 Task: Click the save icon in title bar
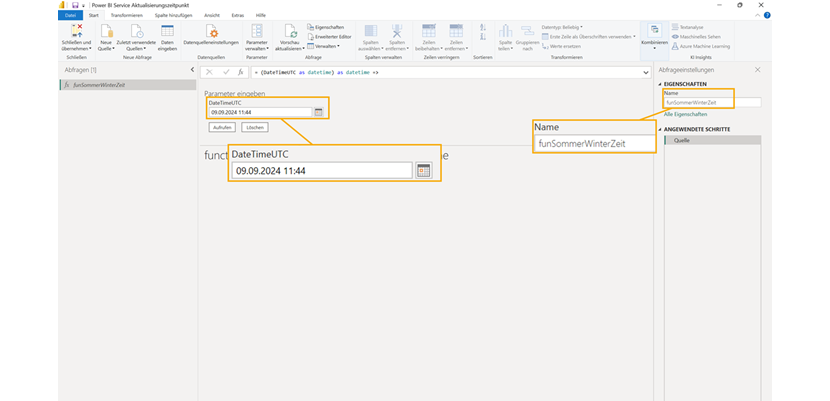pos(73,5)
